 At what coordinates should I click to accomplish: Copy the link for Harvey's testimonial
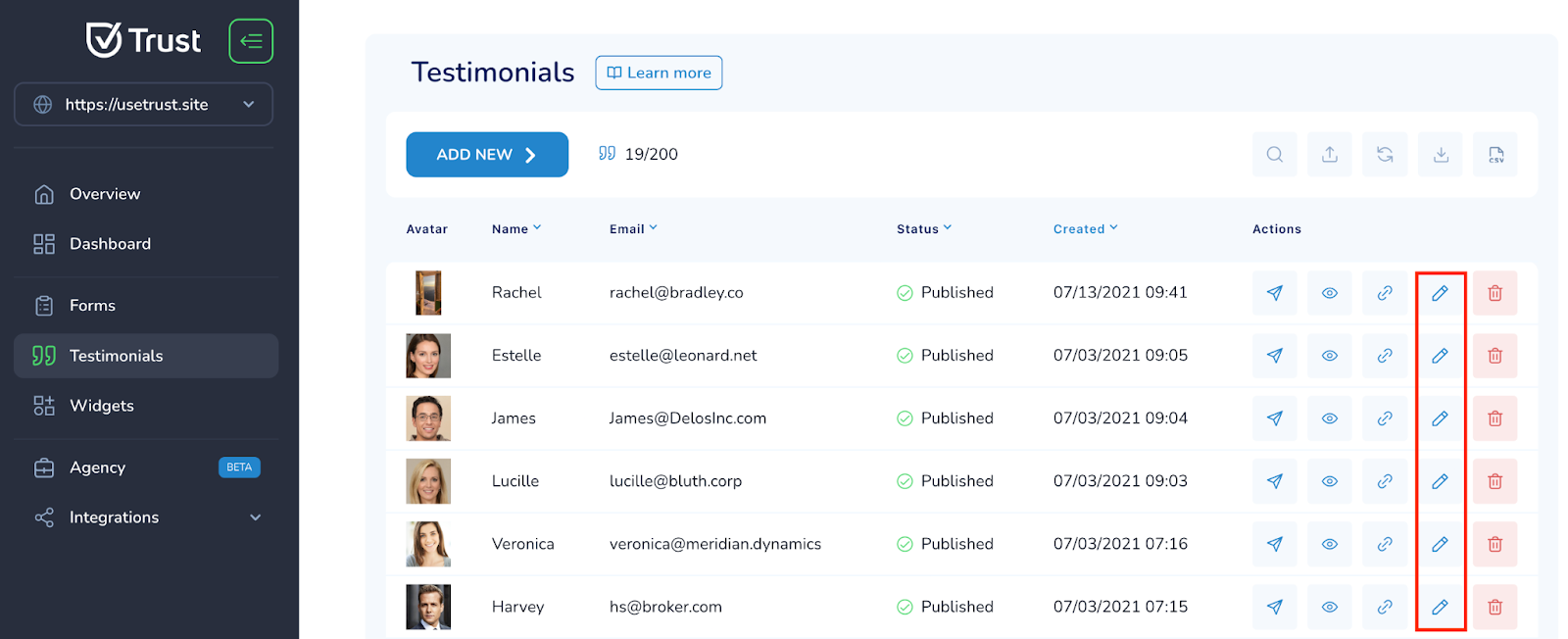point(1385,607)
